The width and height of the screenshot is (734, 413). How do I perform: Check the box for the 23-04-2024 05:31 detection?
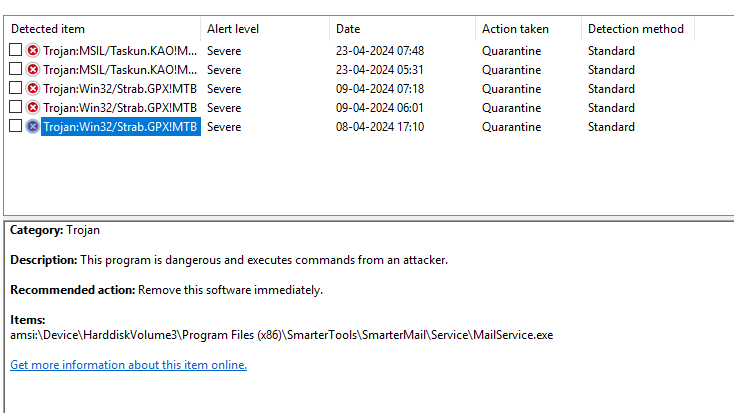click(15, 70)
